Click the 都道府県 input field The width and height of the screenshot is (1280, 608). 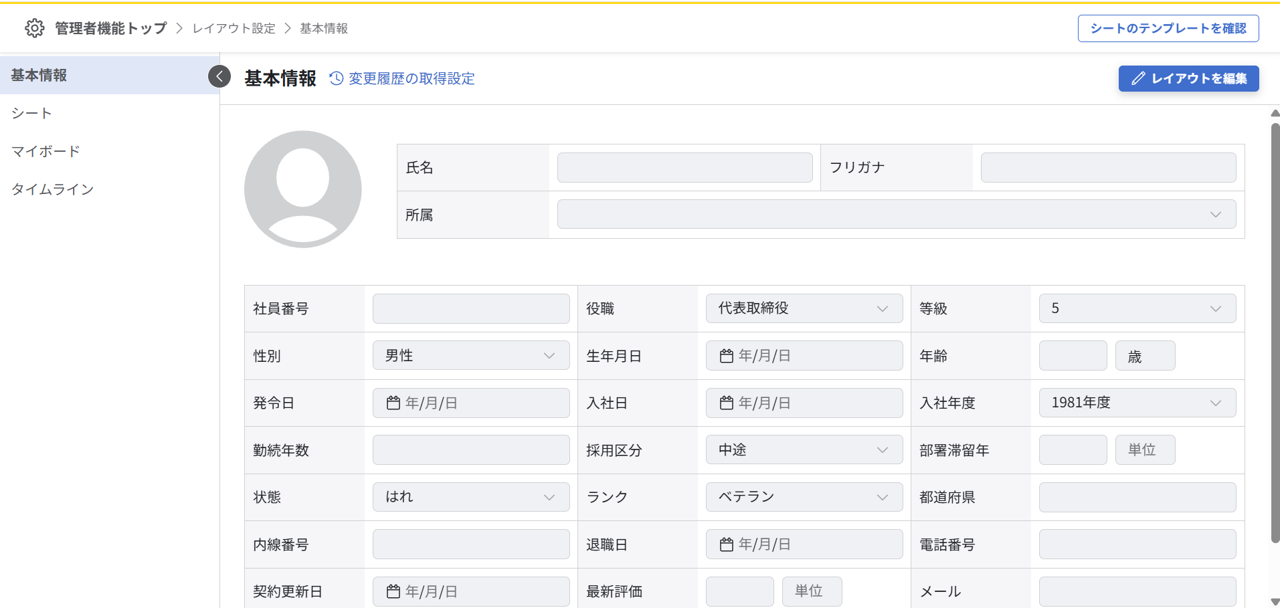(1137, 497)
